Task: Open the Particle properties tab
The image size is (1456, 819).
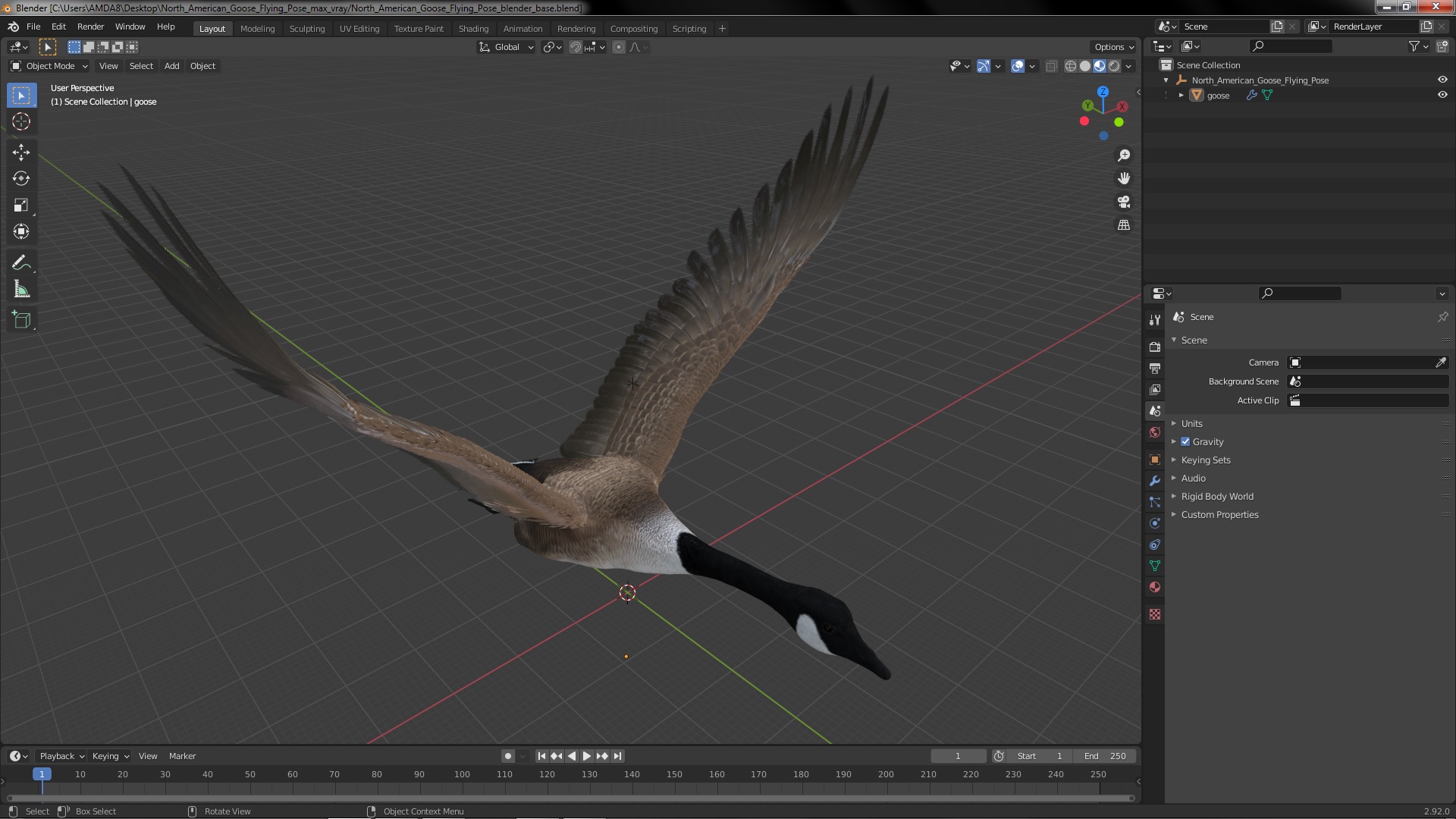Action: [x=1155, y=502]
